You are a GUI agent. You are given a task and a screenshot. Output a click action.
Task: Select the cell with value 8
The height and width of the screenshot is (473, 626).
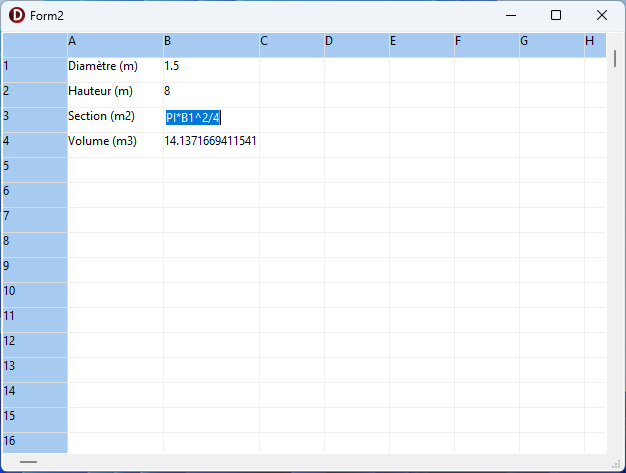[210, 91]
